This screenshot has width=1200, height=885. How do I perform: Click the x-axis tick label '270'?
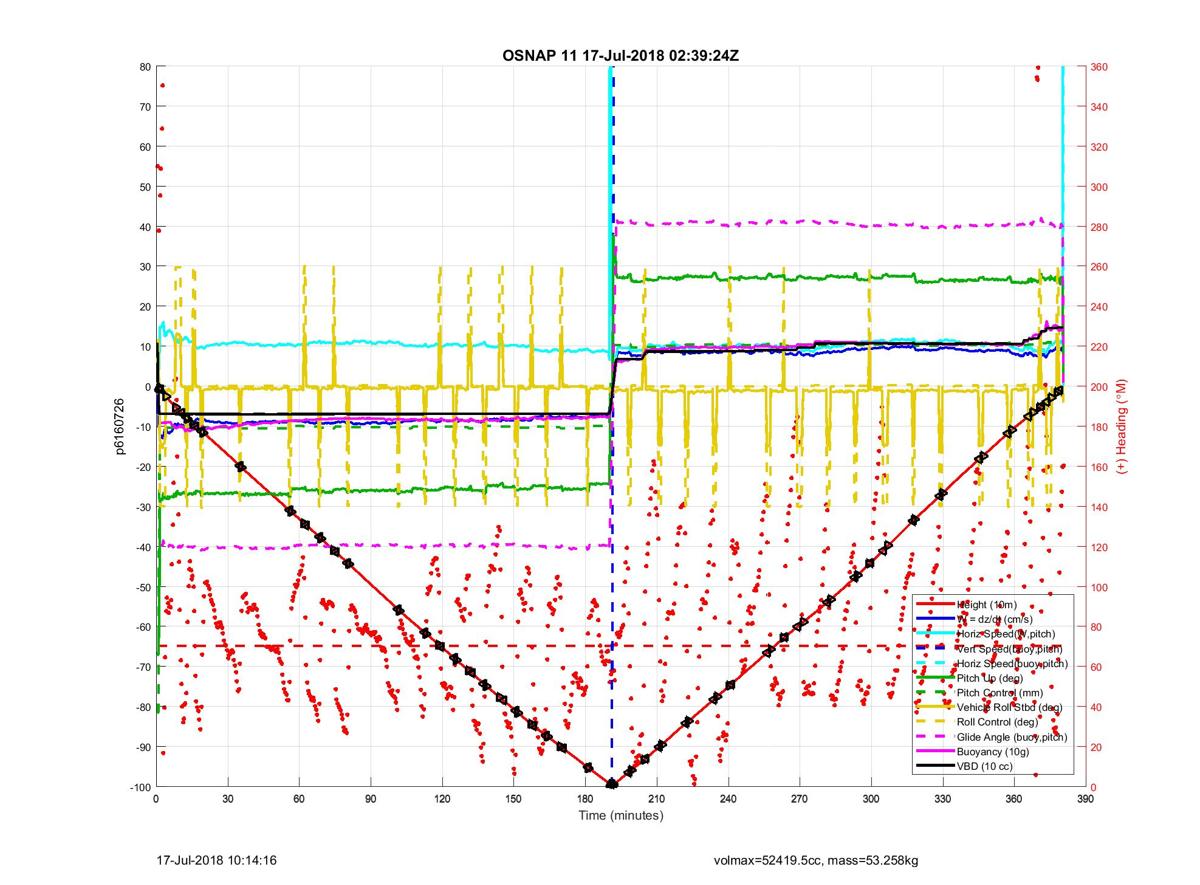tap(800, 800)
